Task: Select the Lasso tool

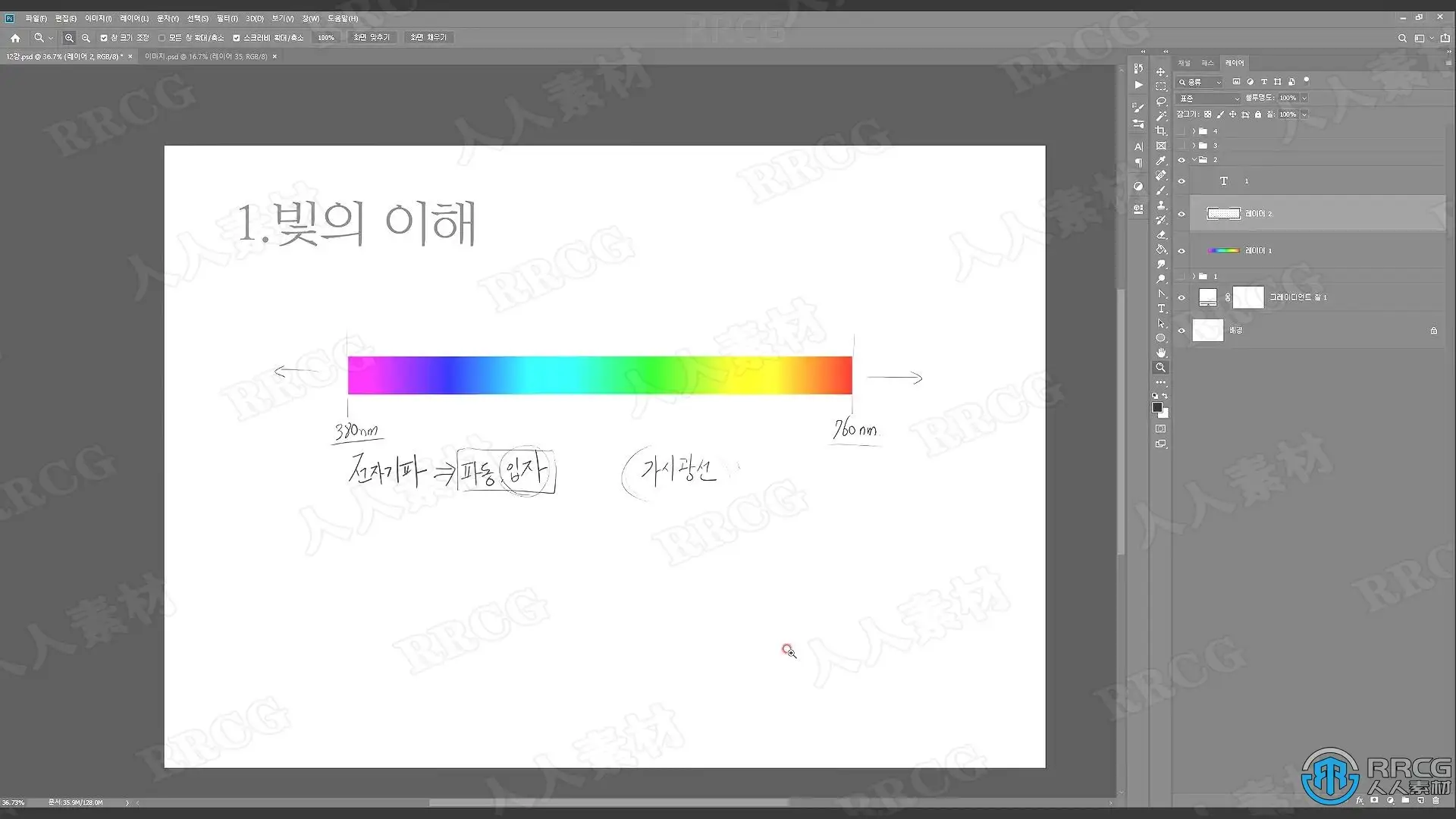Action: (x=1160, y=102)
